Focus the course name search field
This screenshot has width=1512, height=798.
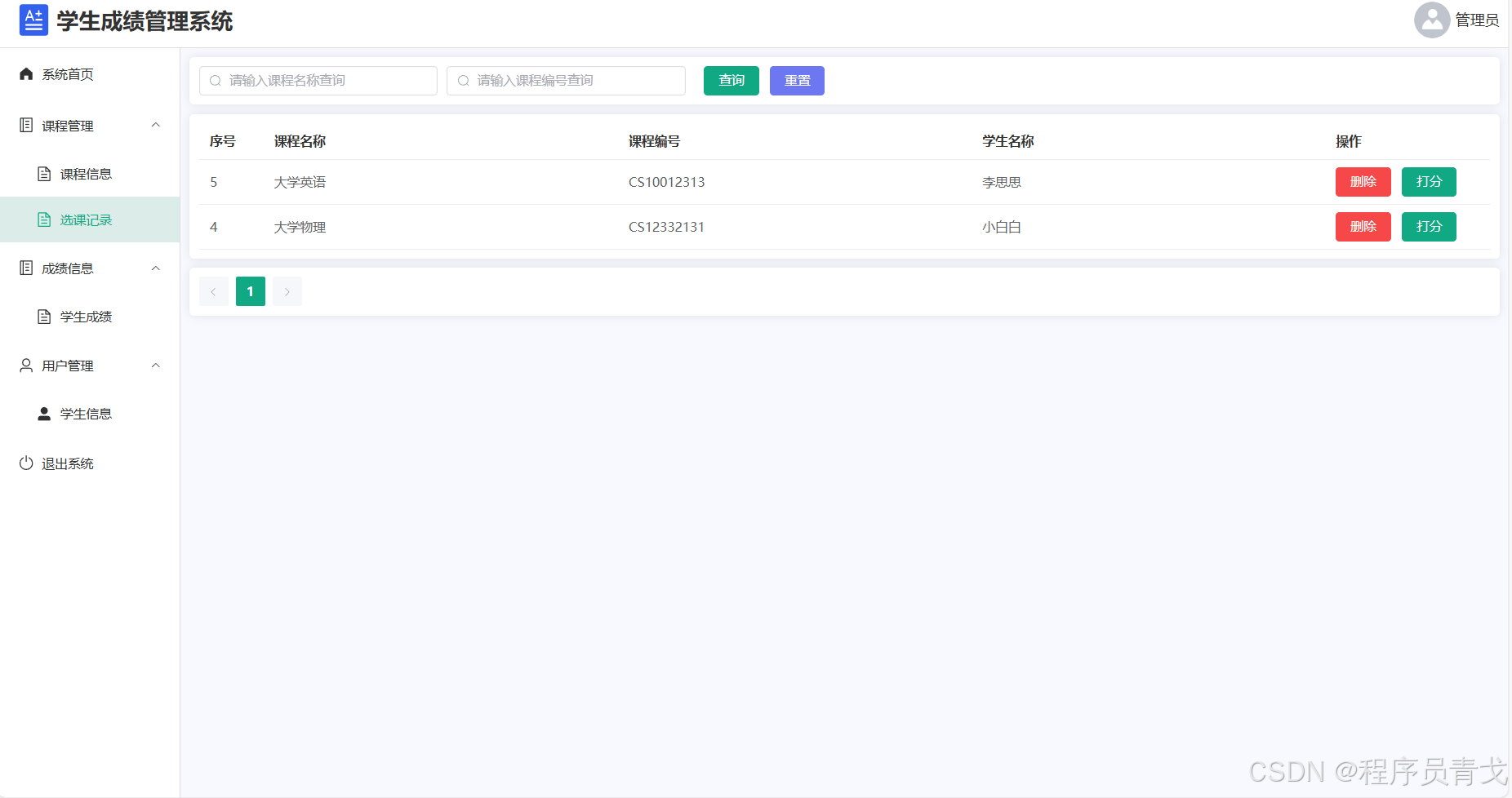coord(318,81)
